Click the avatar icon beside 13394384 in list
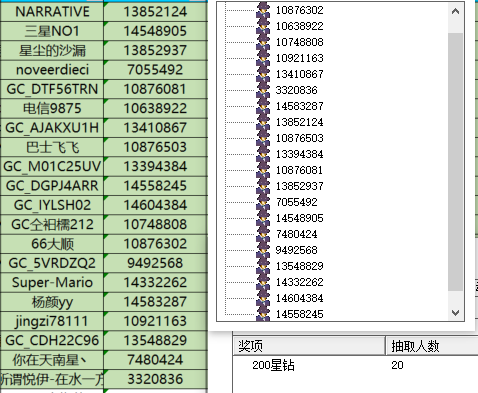Image resolution: width=478 pixels, height=393 pixels. click(263, 154)
